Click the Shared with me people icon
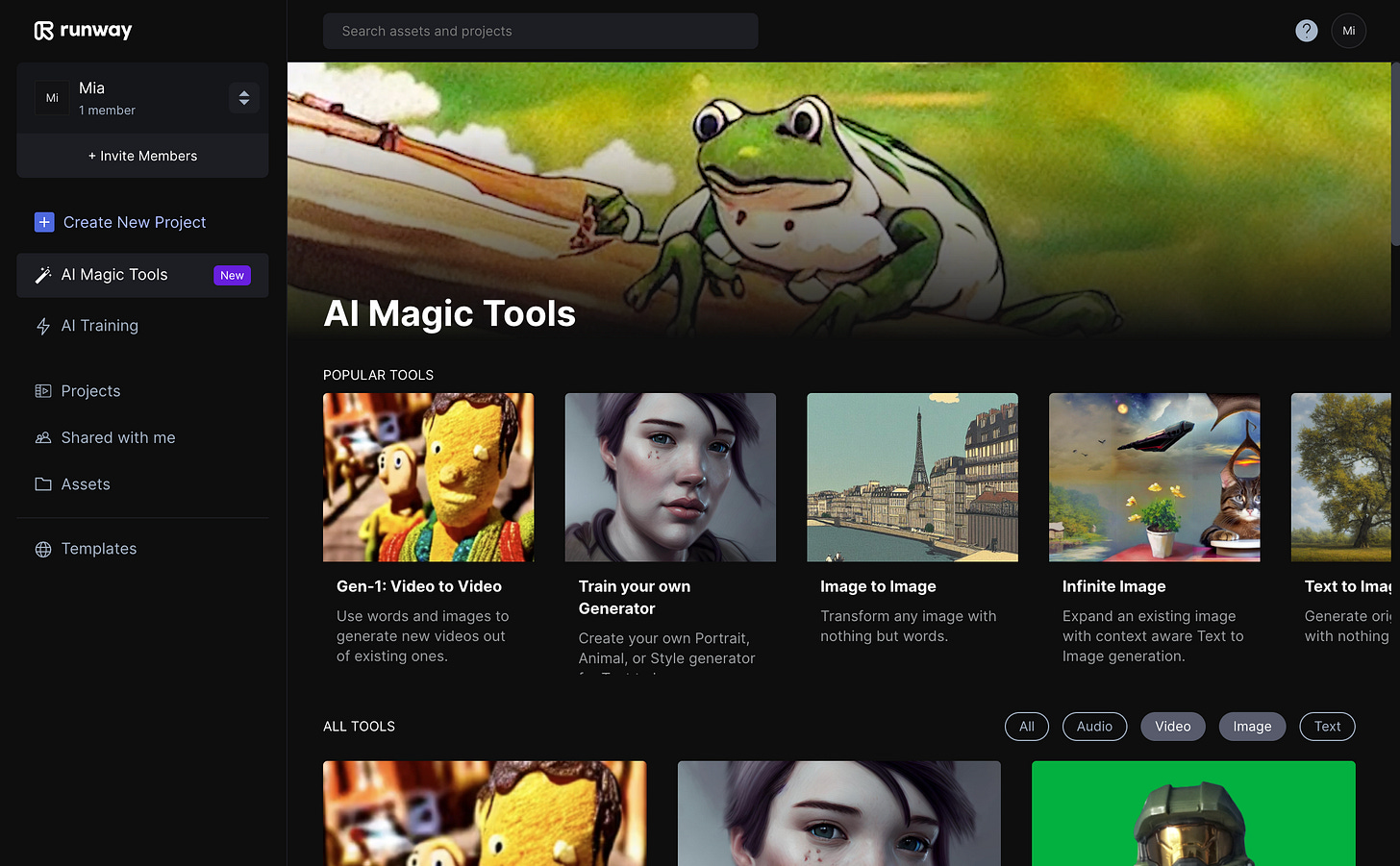The width and height of the screenshot is (1400, 866). pyautogui.click(x=43, y=437)
